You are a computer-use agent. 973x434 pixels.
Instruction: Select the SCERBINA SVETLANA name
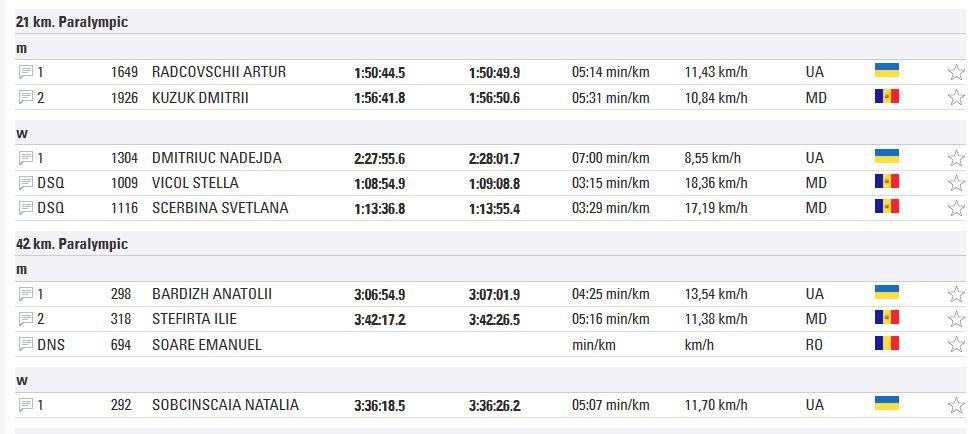220,208
